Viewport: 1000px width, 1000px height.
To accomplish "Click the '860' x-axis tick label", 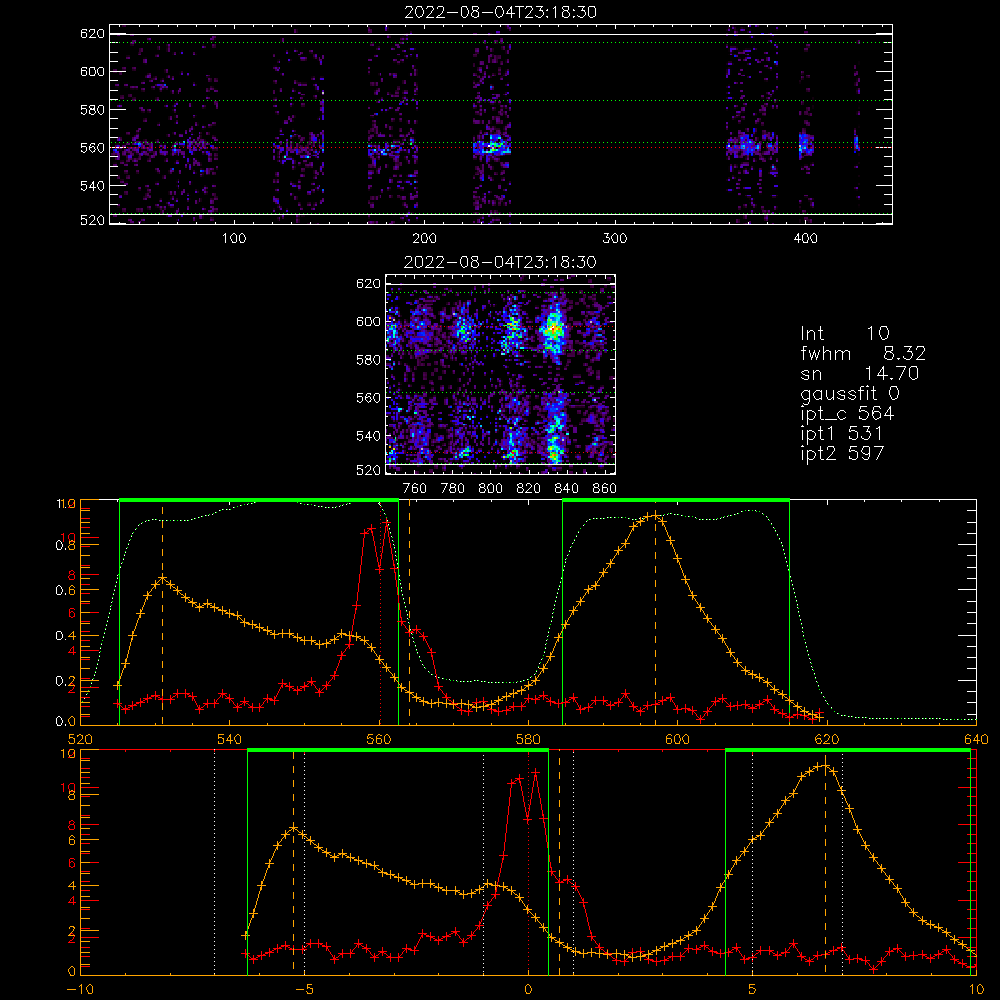I will coord(605,489).
